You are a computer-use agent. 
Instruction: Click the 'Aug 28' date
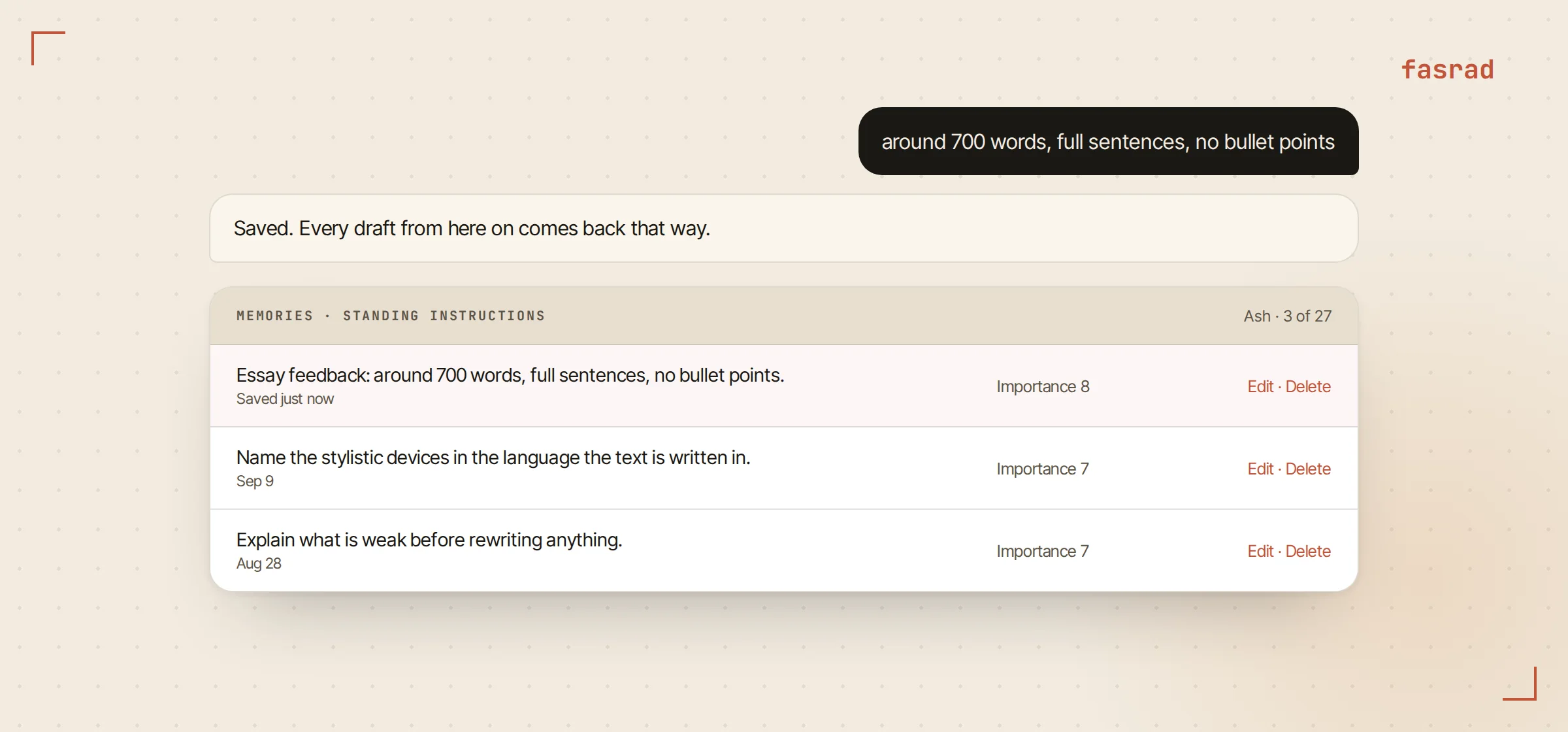[x=259, y=563]
